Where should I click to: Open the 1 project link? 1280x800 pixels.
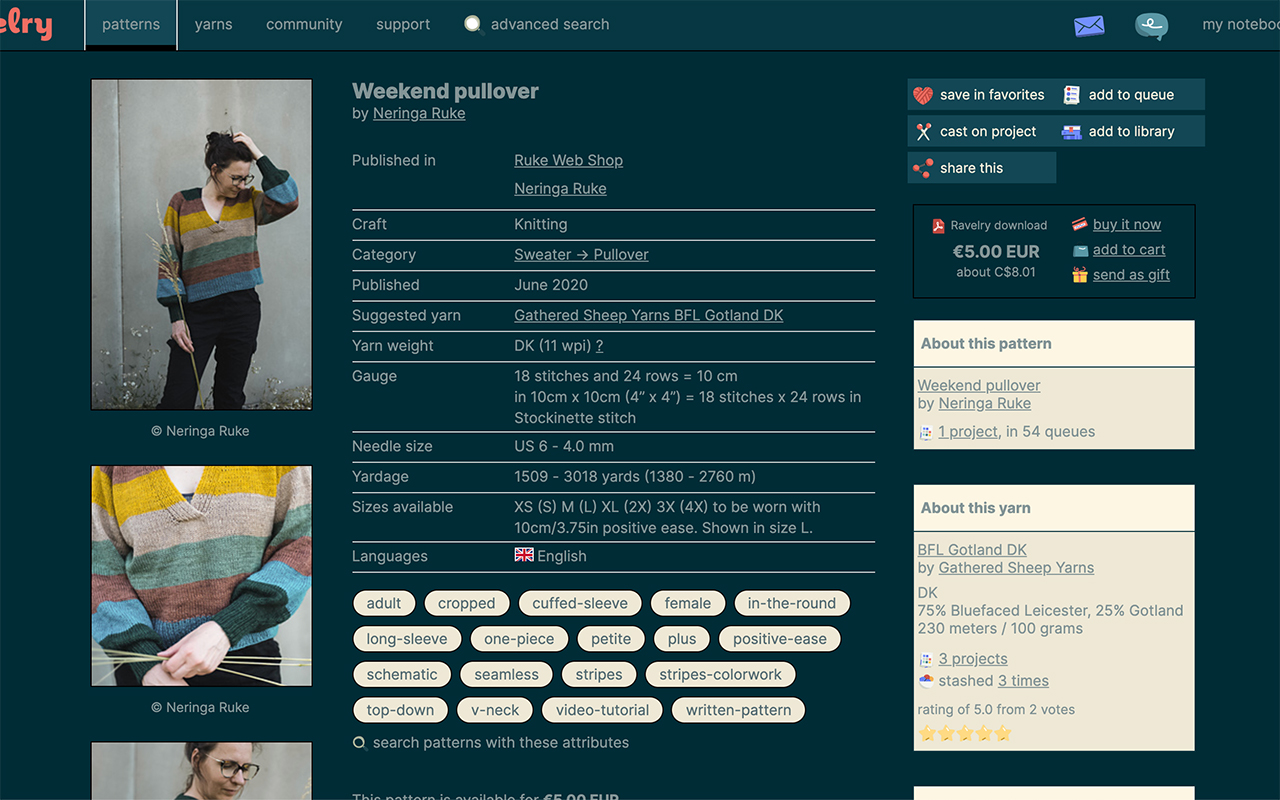click(968, 431)
